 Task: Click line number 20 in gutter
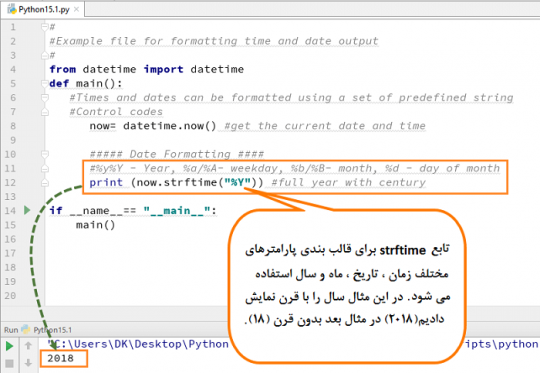[10, 296]
